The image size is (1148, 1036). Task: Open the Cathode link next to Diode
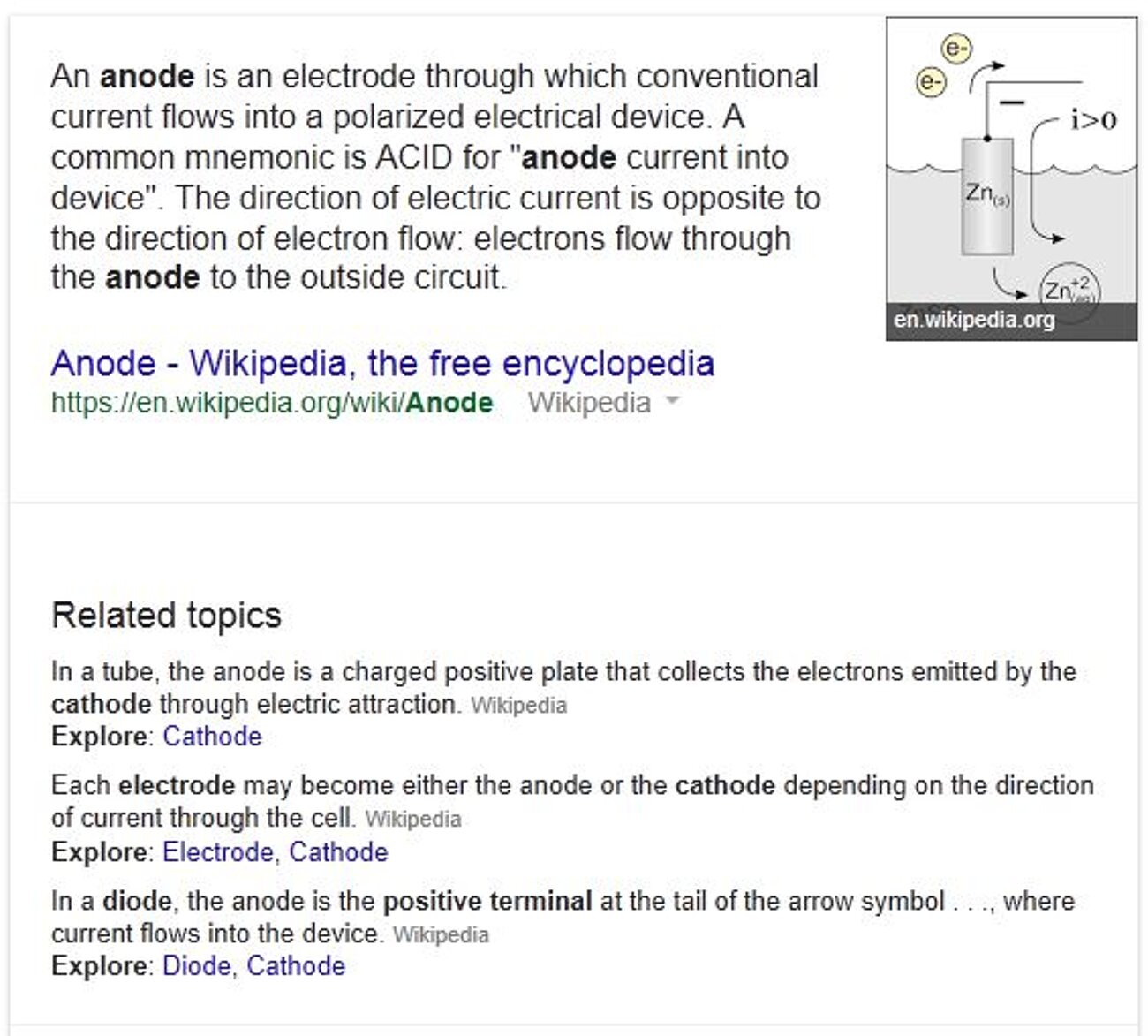[296, 966]
